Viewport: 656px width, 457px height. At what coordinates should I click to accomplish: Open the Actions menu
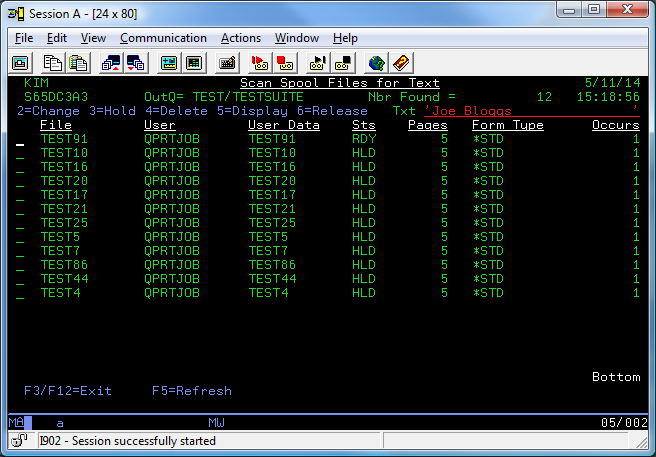pos(240,38)
